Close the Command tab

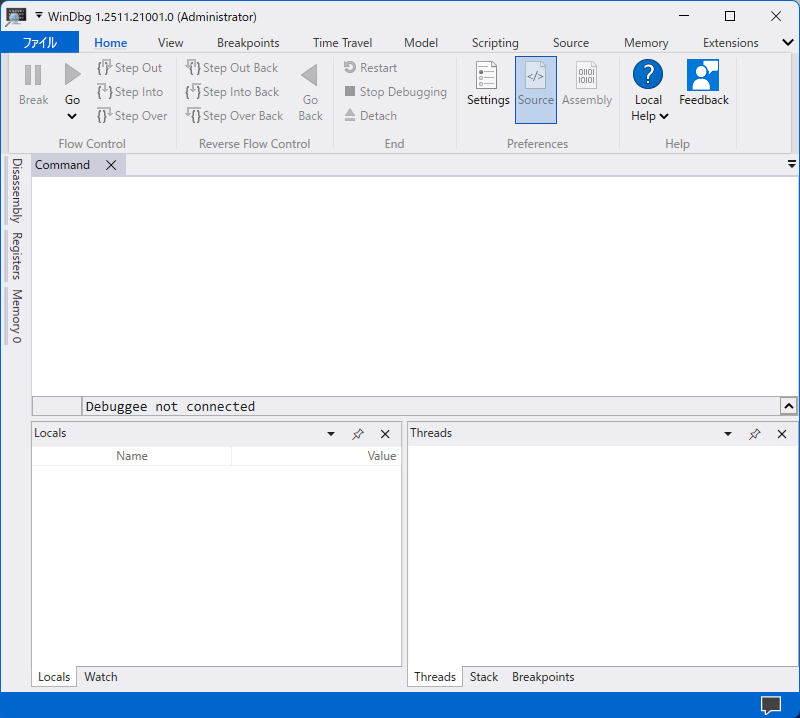point(111,165)
